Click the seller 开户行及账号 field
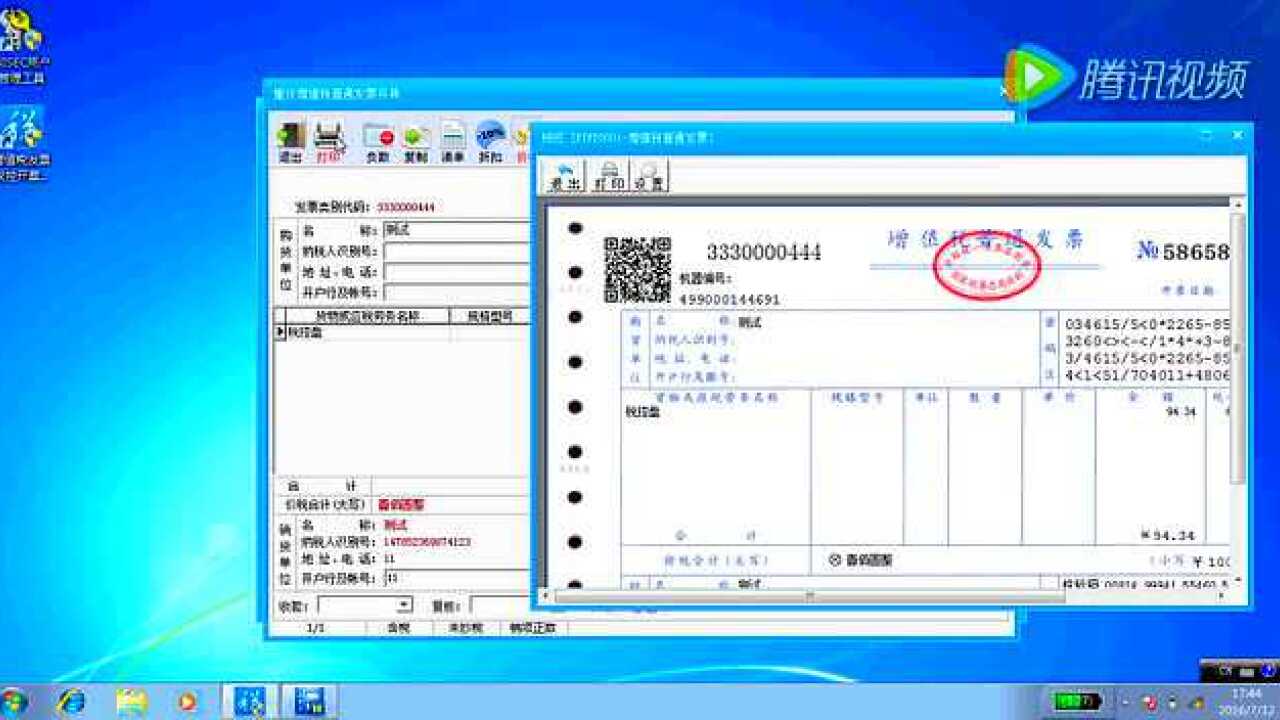This screenshot has height=720, width=1280. 456,578
